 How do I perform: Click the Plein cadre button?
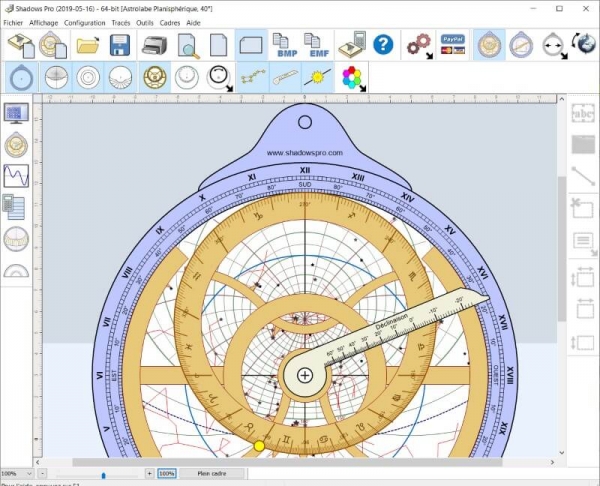tap(214, 473)
